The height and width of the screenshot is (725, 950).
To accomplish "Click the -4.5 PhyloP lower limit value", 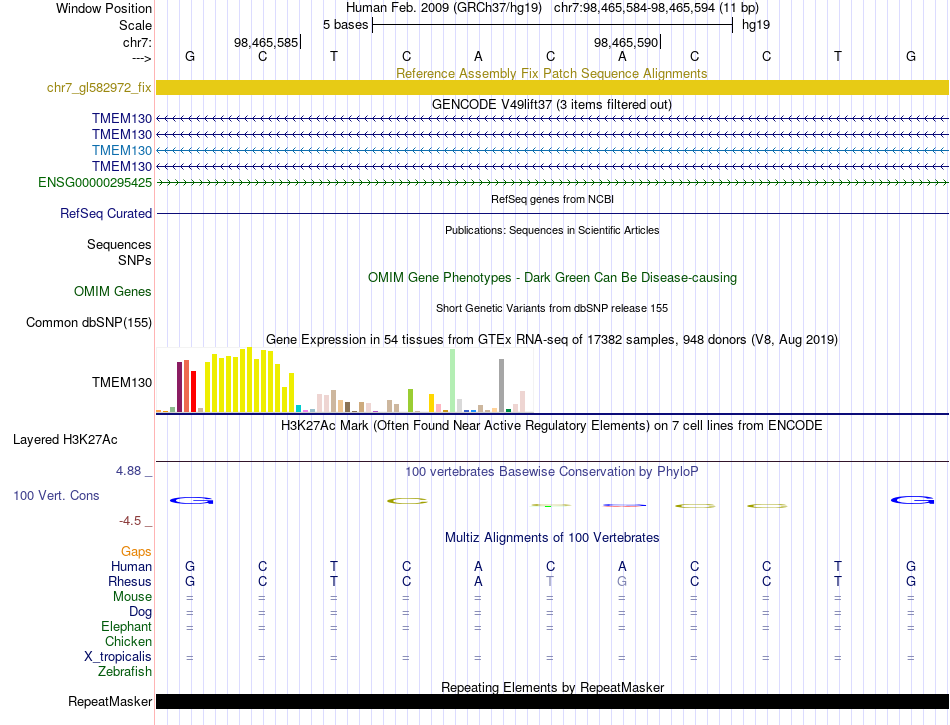I will click(x=130, y=521).
